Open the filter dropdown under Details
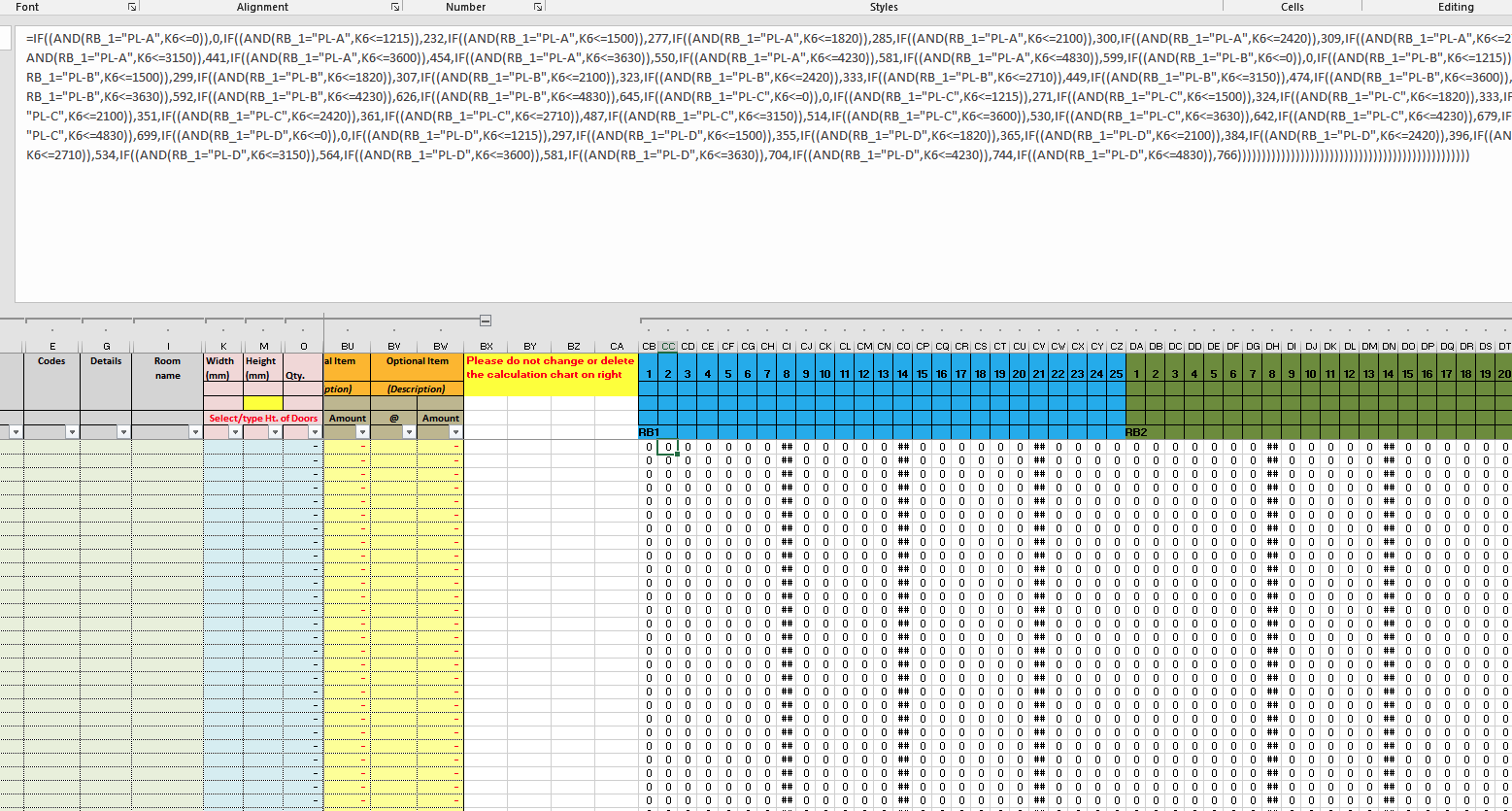Viewport: 1512px width, 811px height. (x=123, y=432)
